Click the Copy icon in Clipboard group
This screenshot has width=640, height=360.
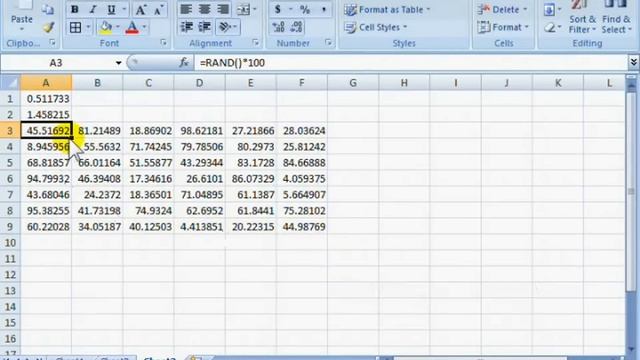pos(48,9)
